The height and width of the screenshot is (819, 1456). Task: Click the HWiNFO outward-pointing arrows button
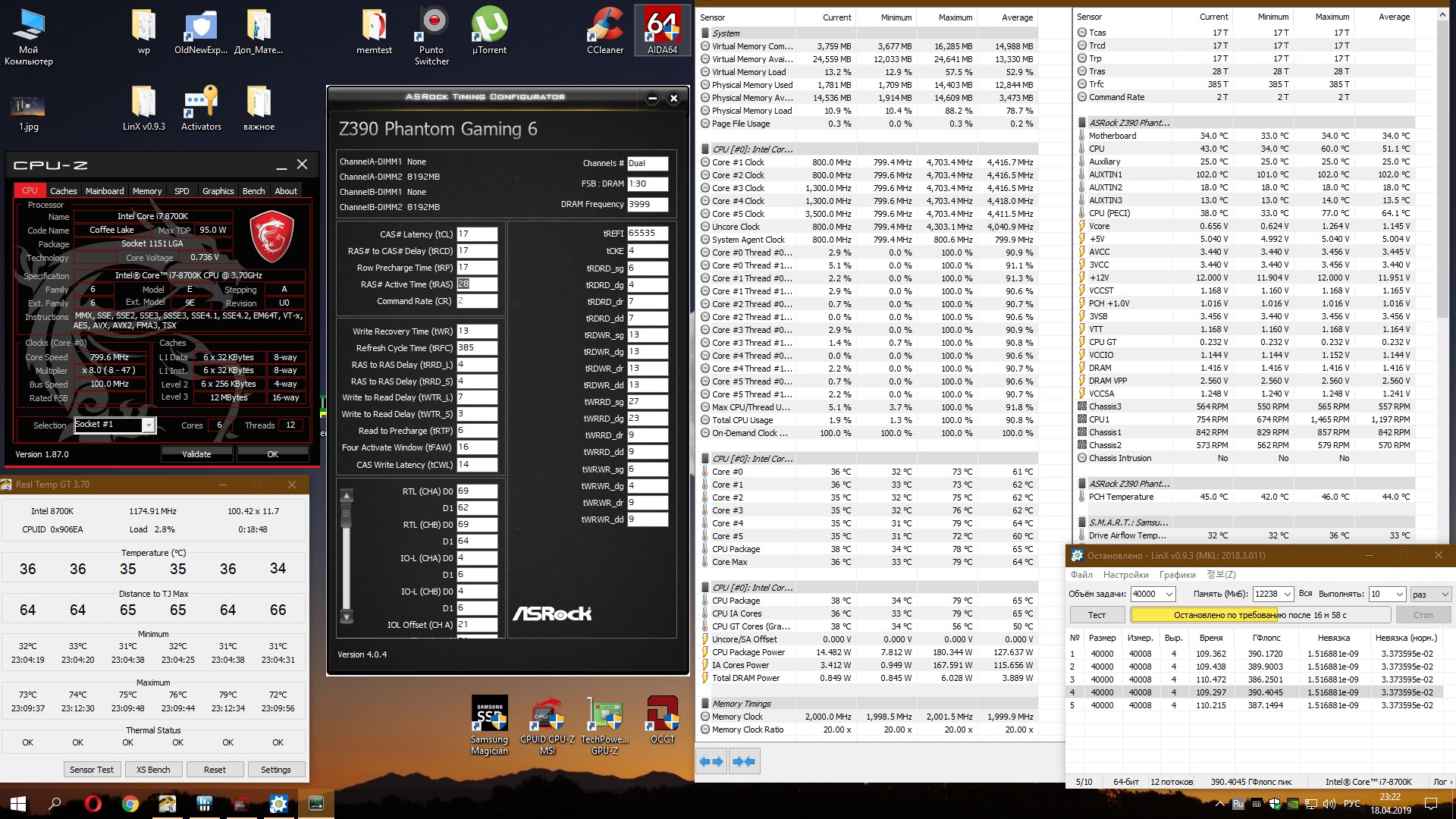(x=711, y=761)
